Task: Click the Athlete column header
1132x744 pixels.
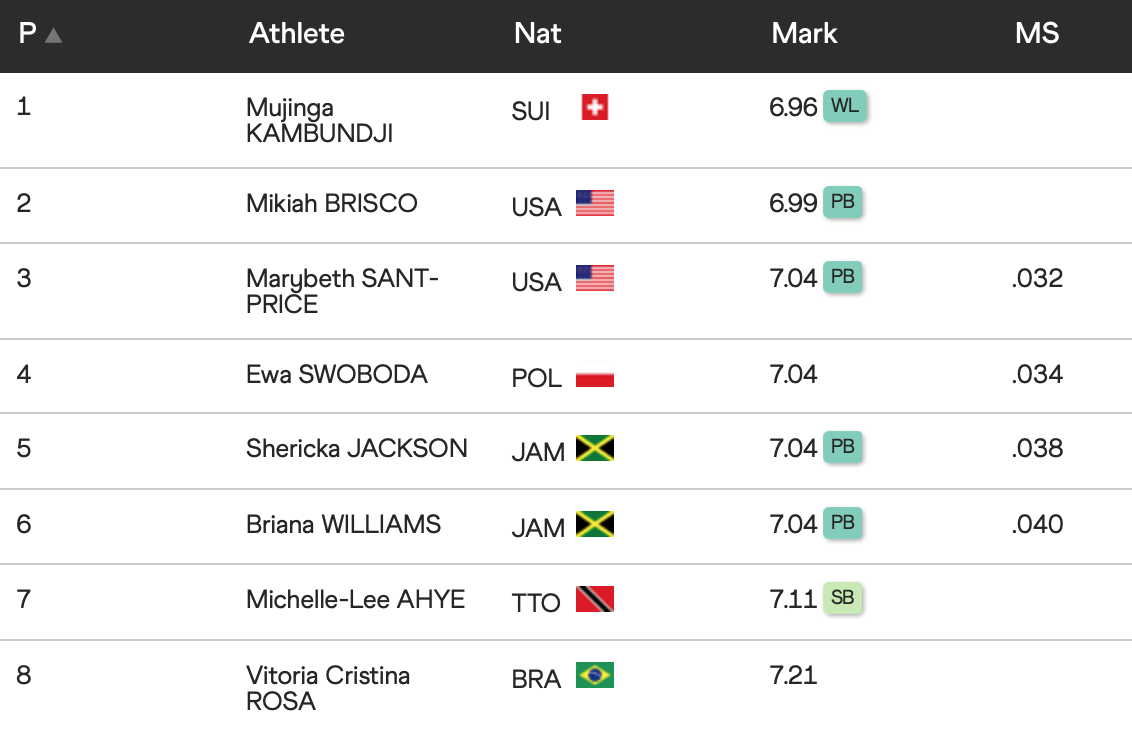Action: [297, 33]
